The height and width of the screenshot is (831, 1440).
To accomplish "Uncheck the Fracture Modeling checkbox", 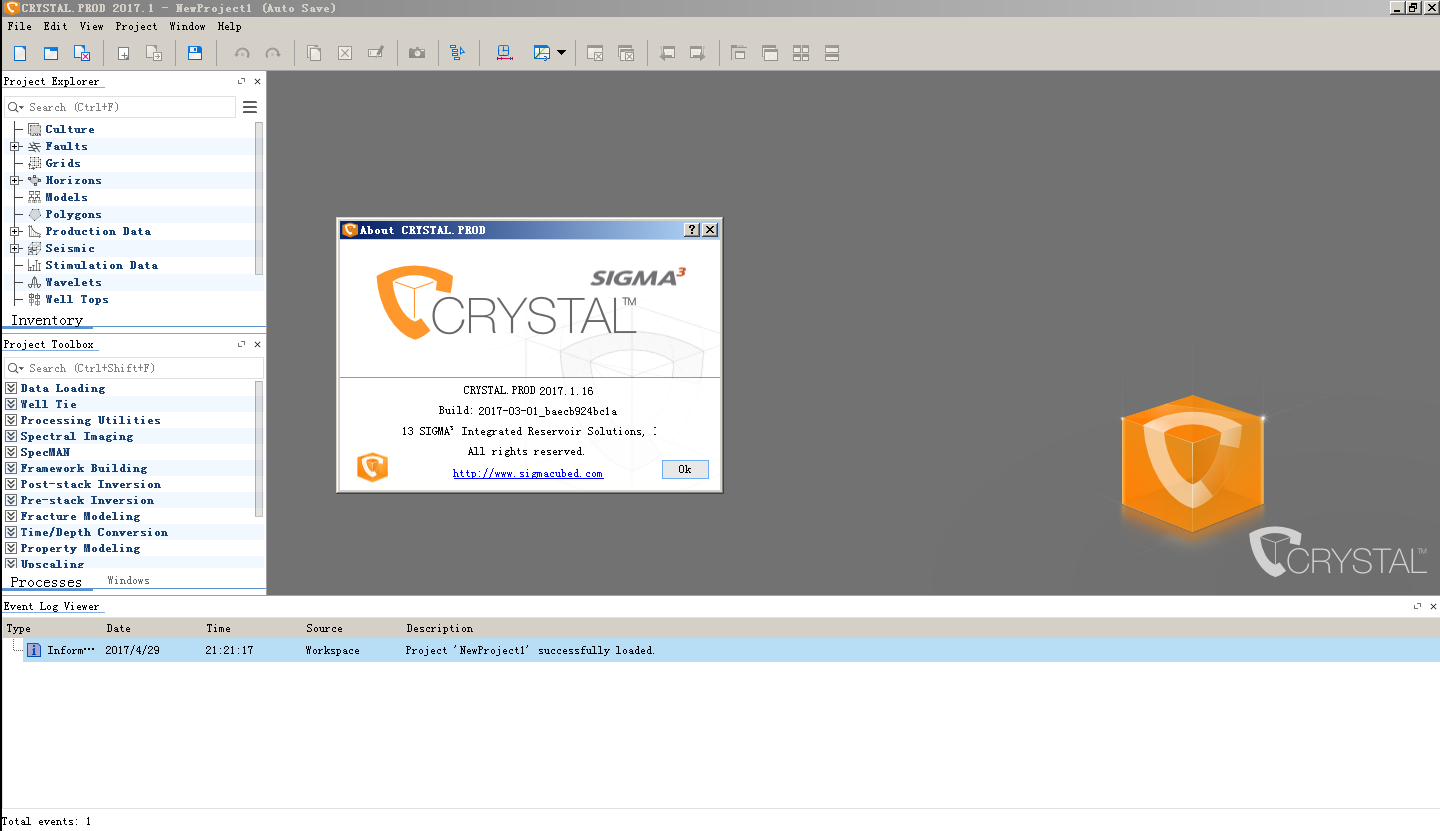I will [x=11, y=516].
